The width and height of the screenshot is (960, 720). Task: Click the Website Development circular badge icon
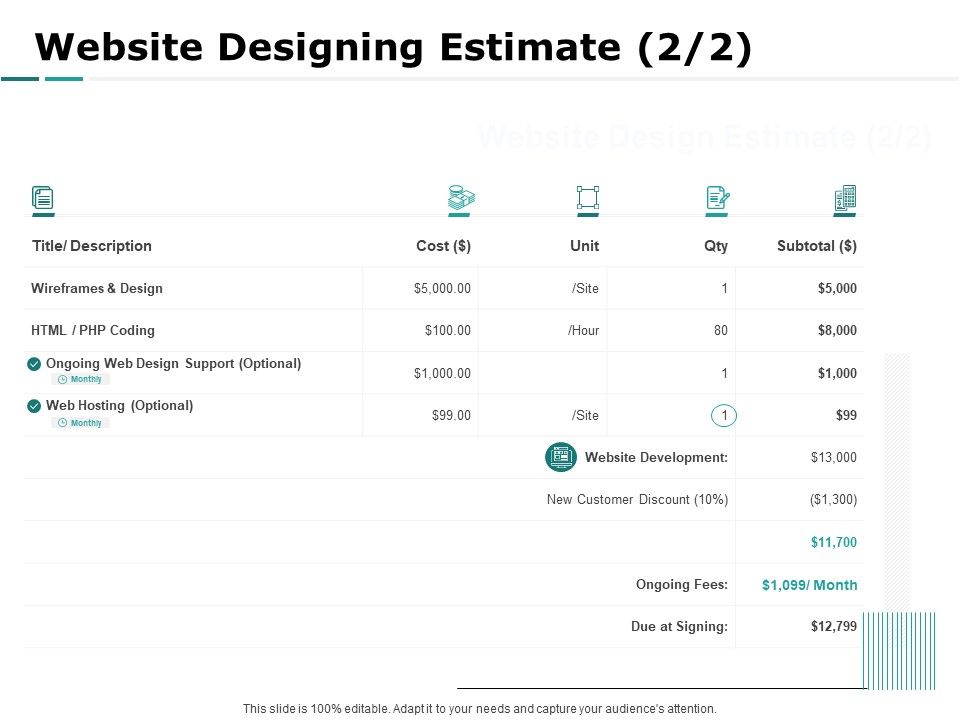click(x=560, y=457)
